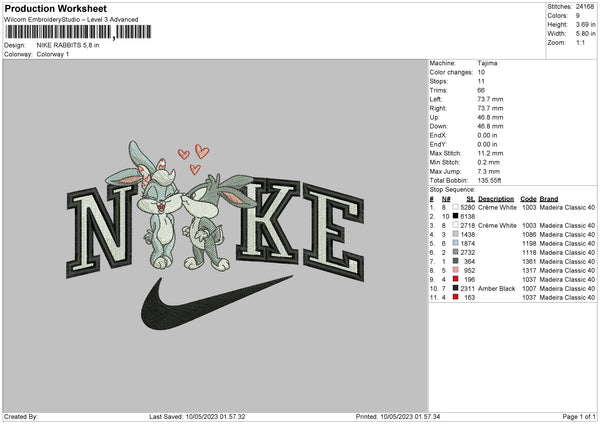Image resolution: width=600 pixels, height=424 pixels.
Task: Click the 'N#' column header
Action: point(446,199)
